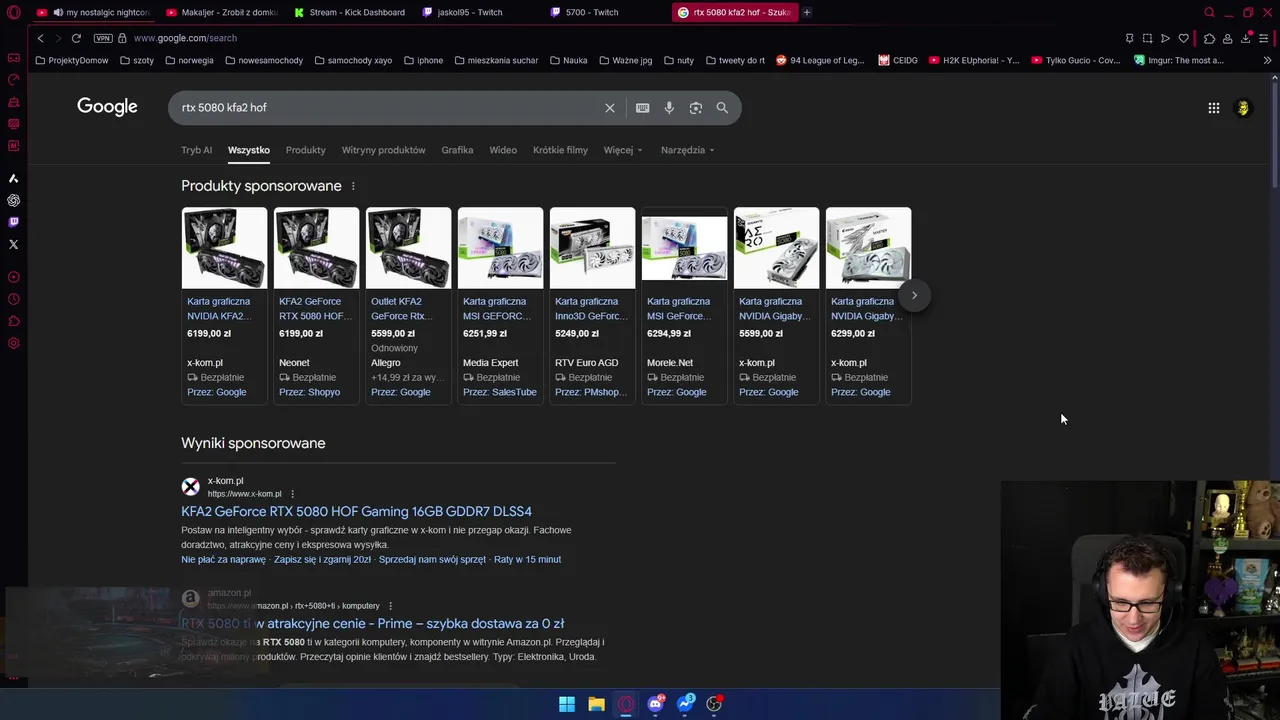1280x720 pixels.
Task: Open Twitch in the Opera sidebar
Action: (x=13, y=222)
